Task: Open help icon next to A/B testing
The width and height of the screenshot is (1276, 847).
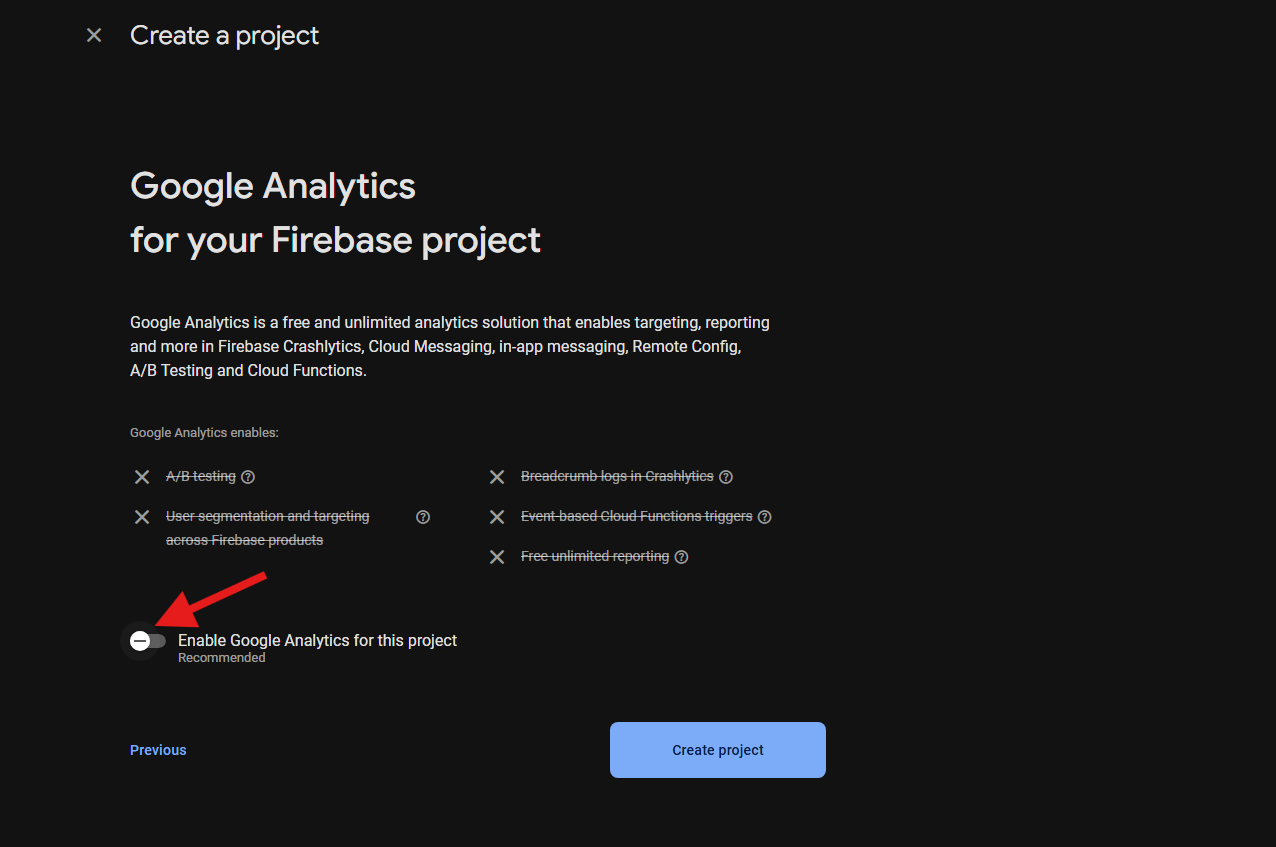Action: (248, 477)
